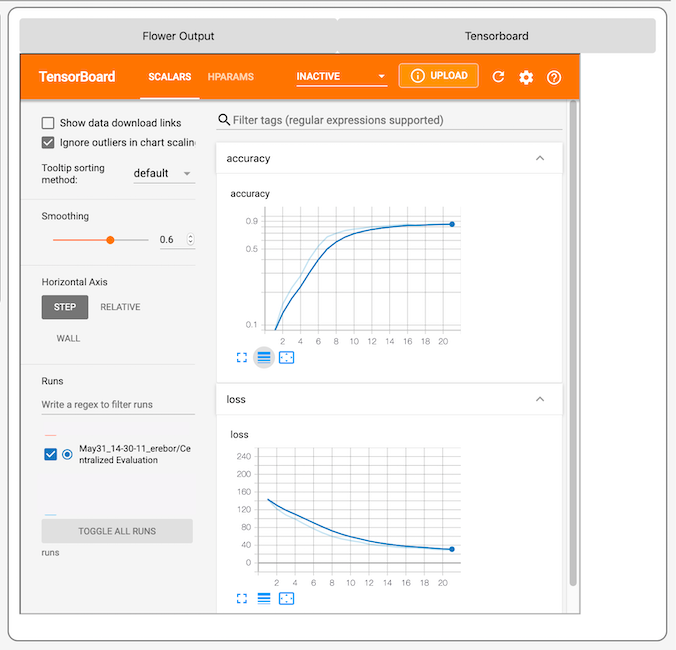Click TOGGLE ALL RUNS button
676x650 pixels.
[117, 531]
